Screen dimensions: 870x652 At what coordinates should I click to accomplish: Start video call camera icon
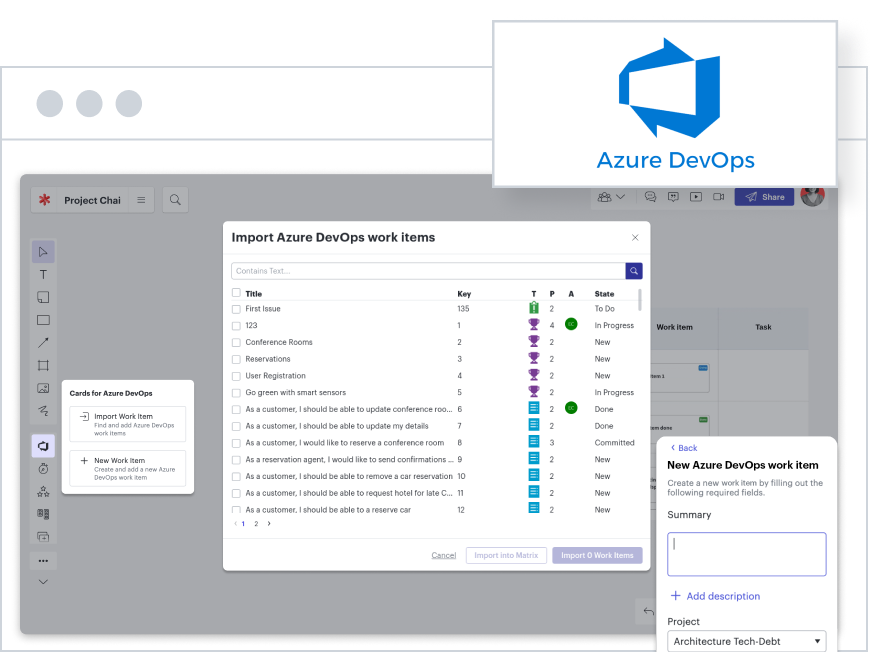[719, 196]
